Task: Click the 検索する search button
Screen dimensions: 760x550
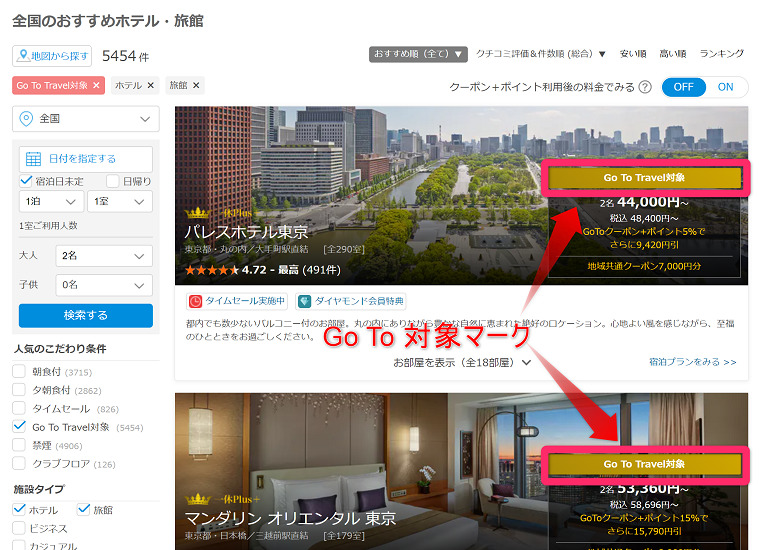Action: pyautogui.click(x=86, y=315)
